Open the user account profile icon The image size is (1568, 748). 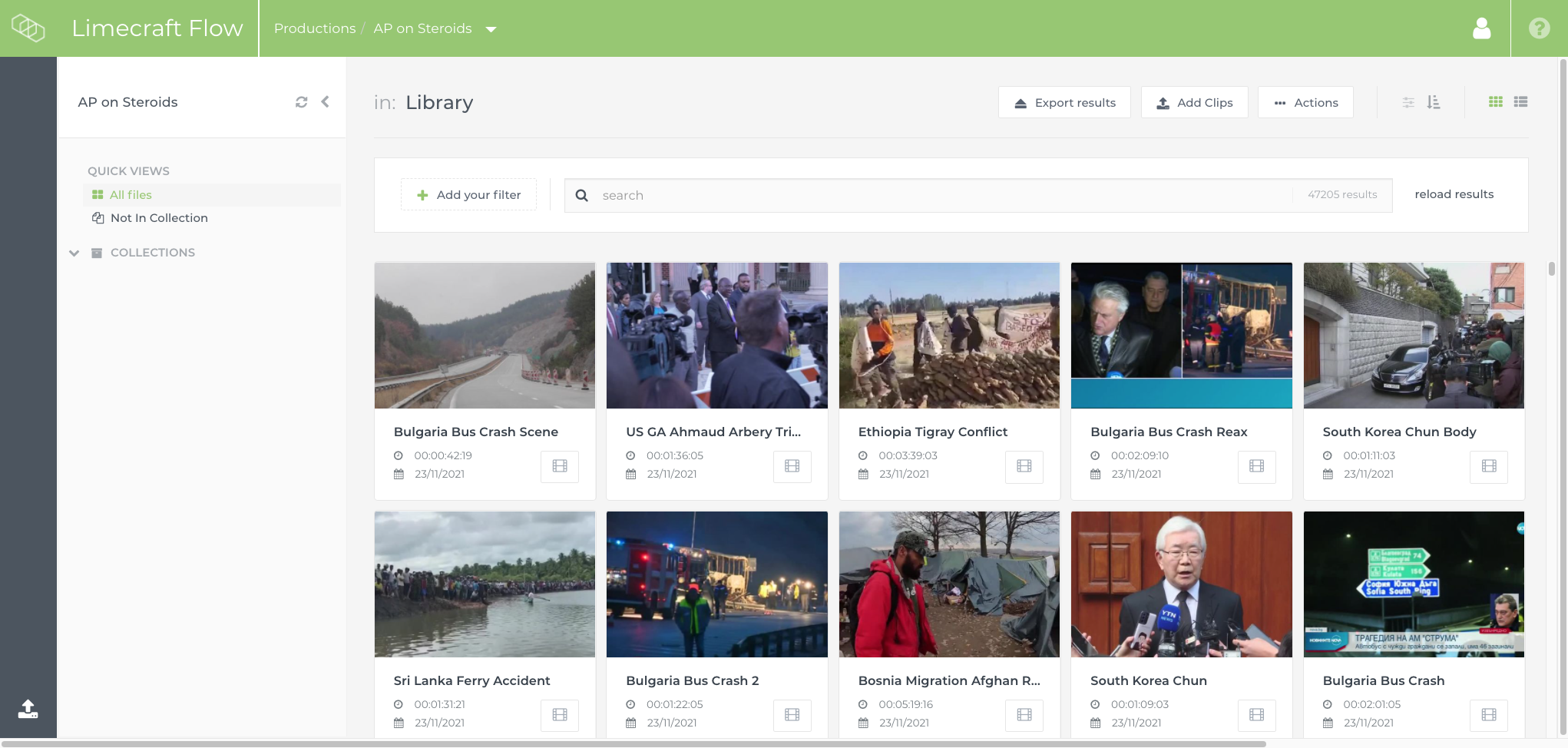click(1481, 28)
